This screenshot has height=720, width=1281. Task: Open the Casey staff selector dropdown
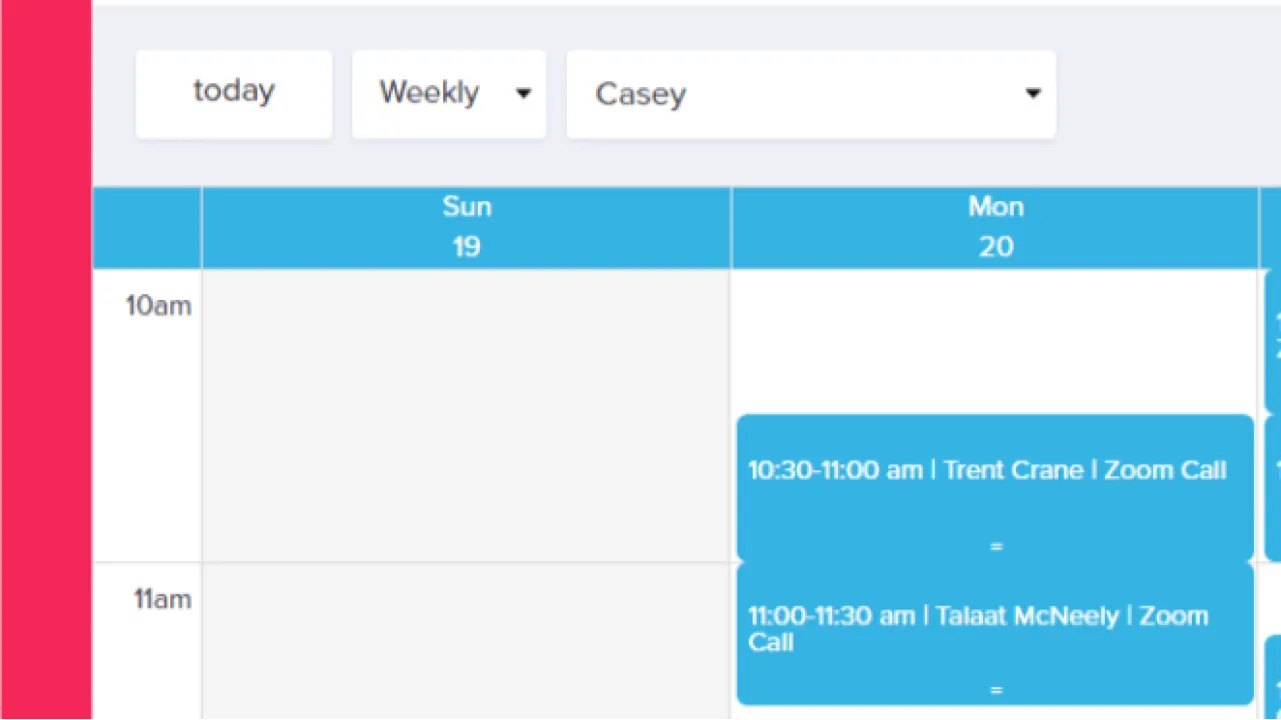pos(810,94)
